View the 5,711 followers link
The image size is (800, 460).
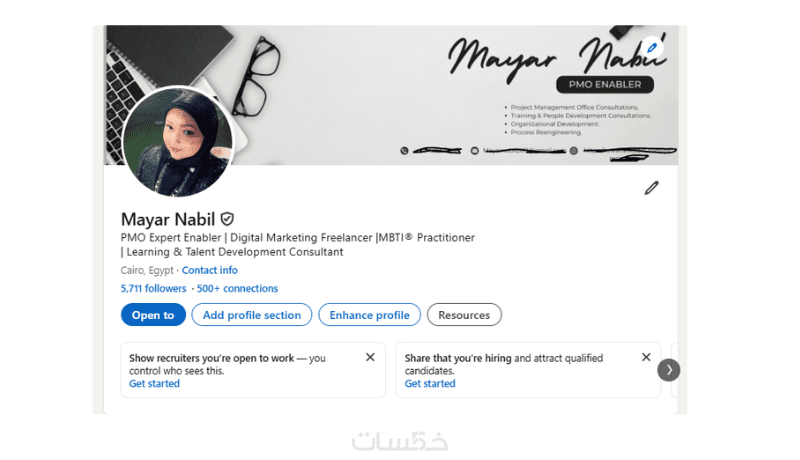coord(154,288)
